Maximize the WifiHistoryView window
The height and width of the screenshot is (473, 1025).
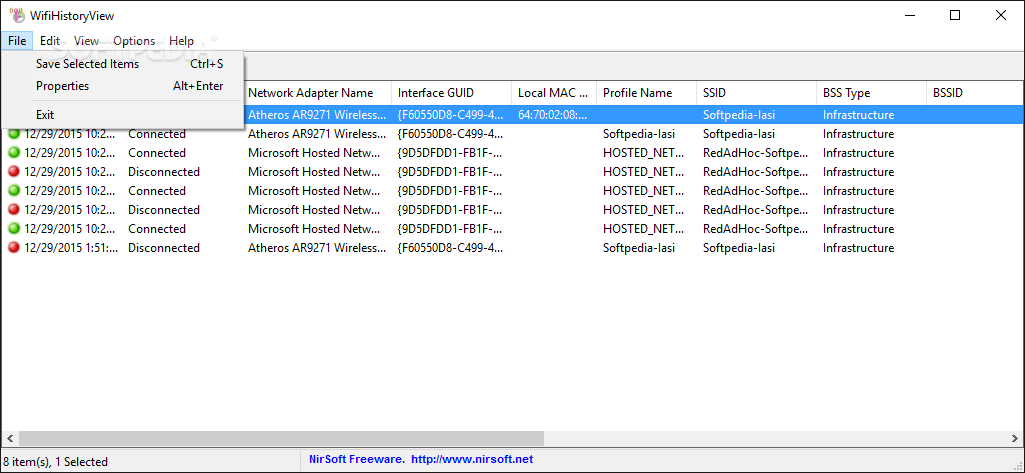click(x=955, y=16)
